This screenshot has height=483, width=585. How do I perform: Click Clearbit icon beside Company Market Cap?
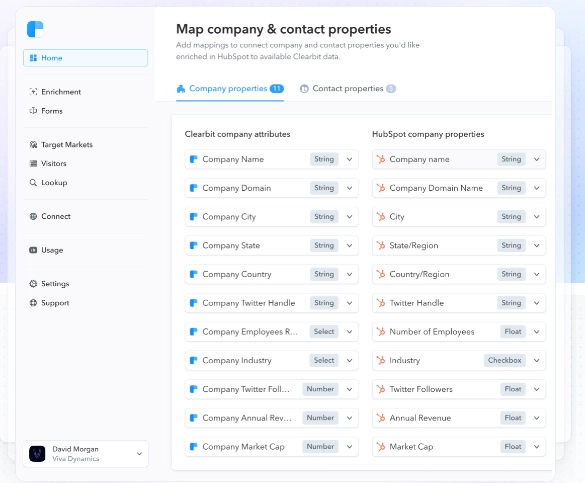click(x=194, y=446)
